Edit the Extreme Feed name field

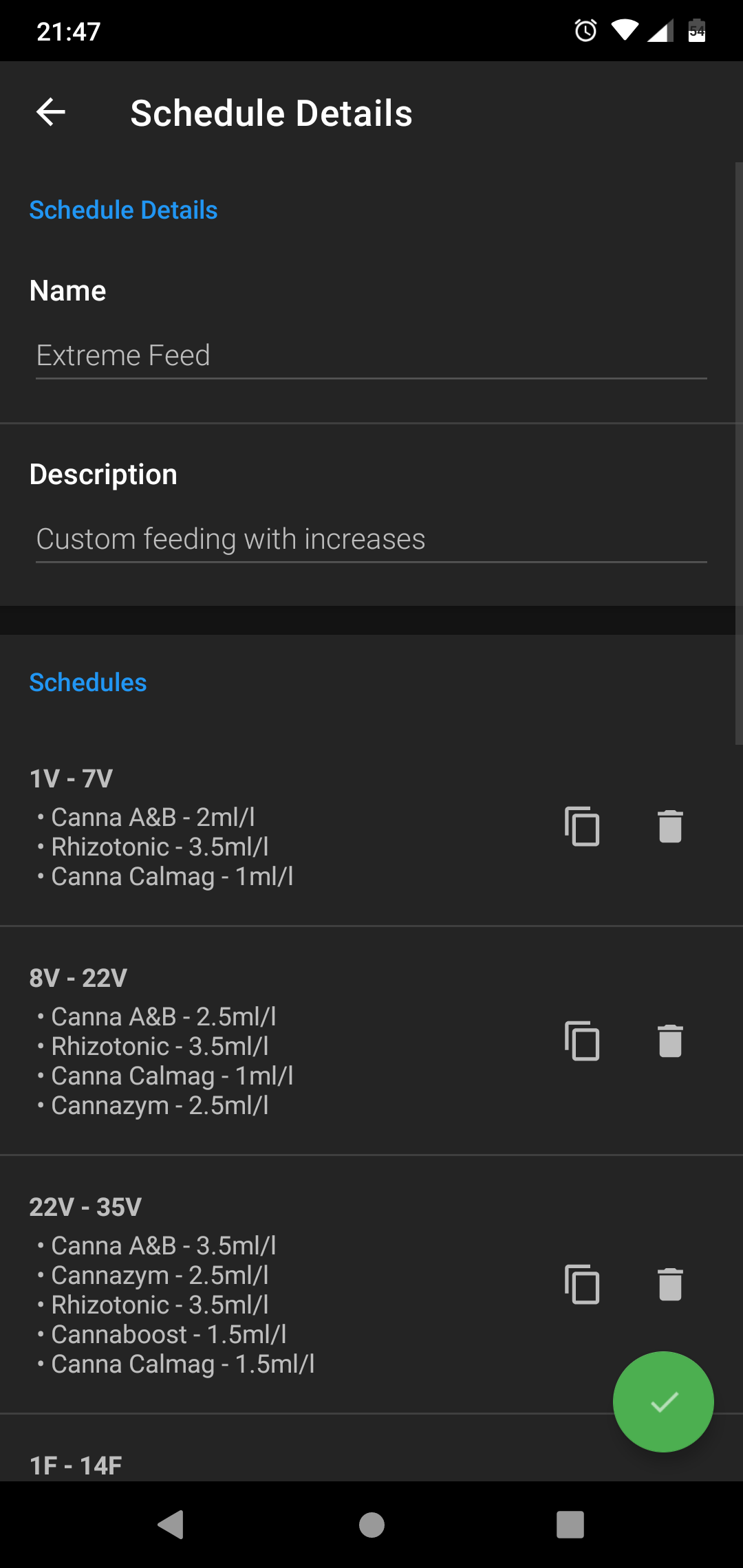pos(371,356)
